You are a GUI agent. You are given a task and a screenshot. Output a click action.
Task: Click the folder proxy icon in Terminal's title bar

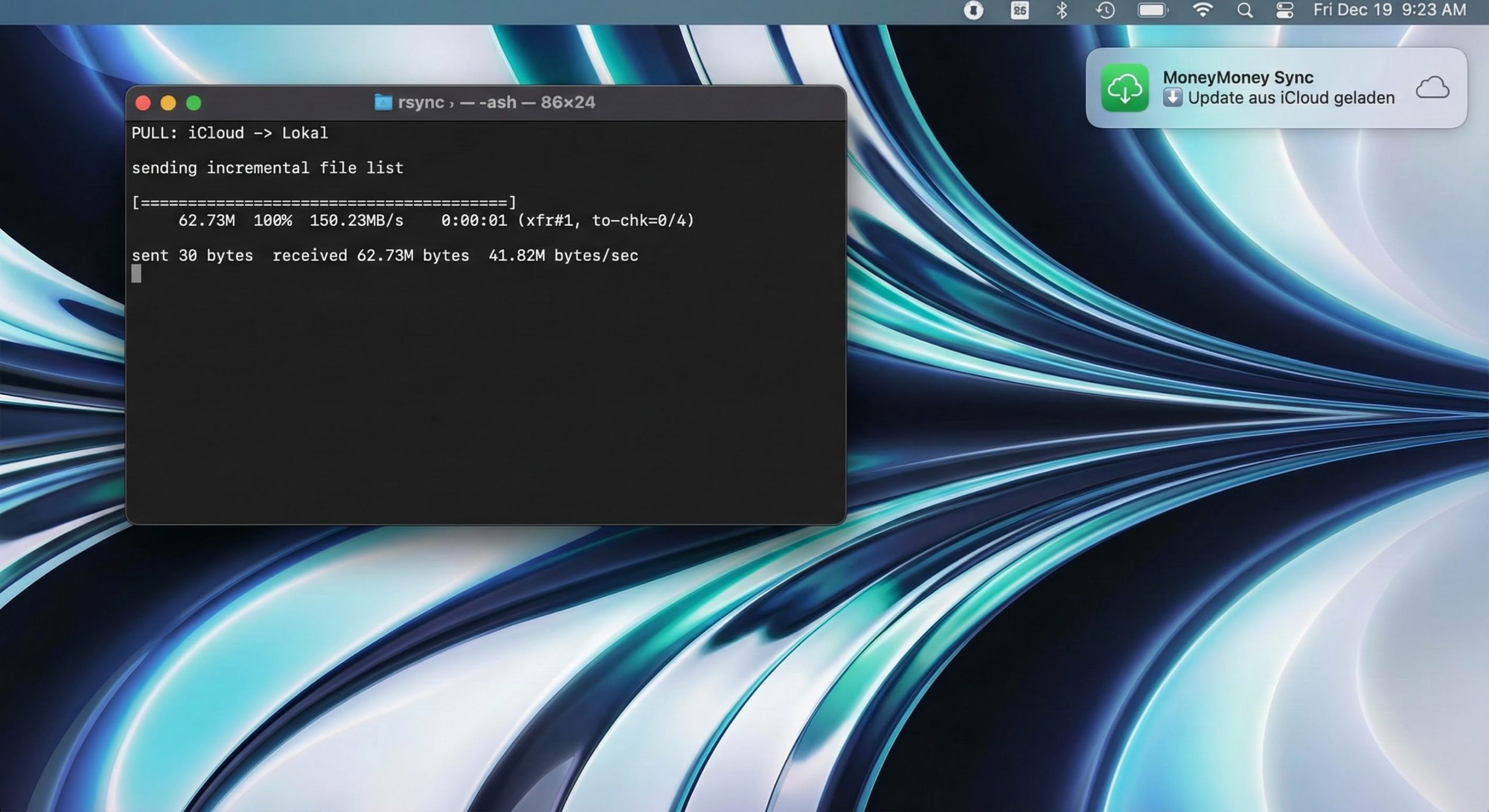pyautogui.click(x=384, y=102)
